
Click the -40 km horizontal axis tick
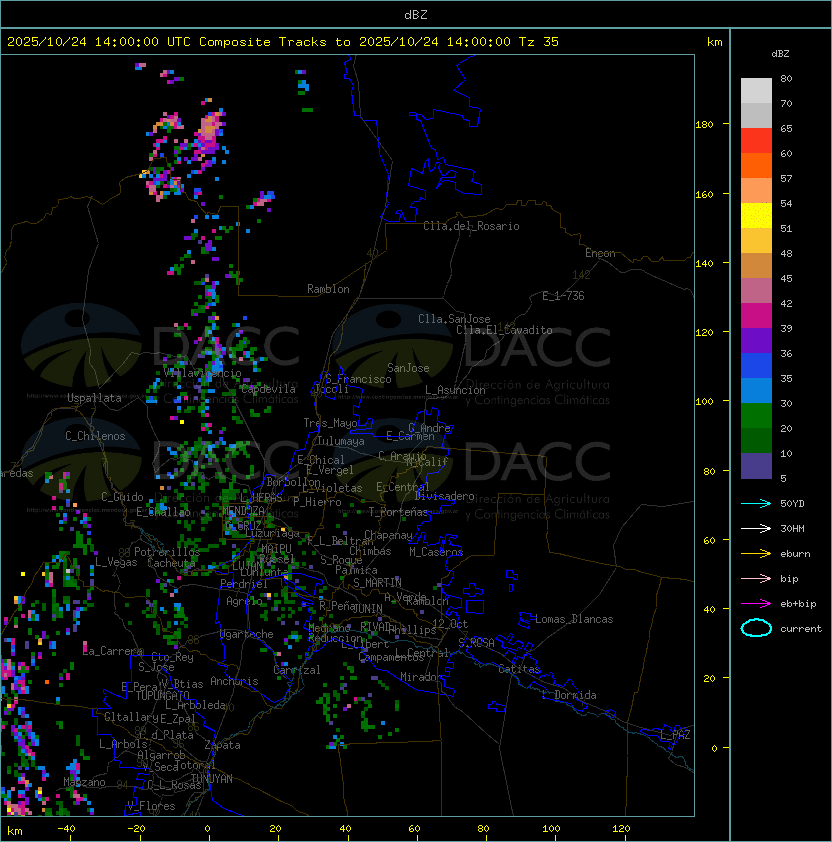[66, 829]
